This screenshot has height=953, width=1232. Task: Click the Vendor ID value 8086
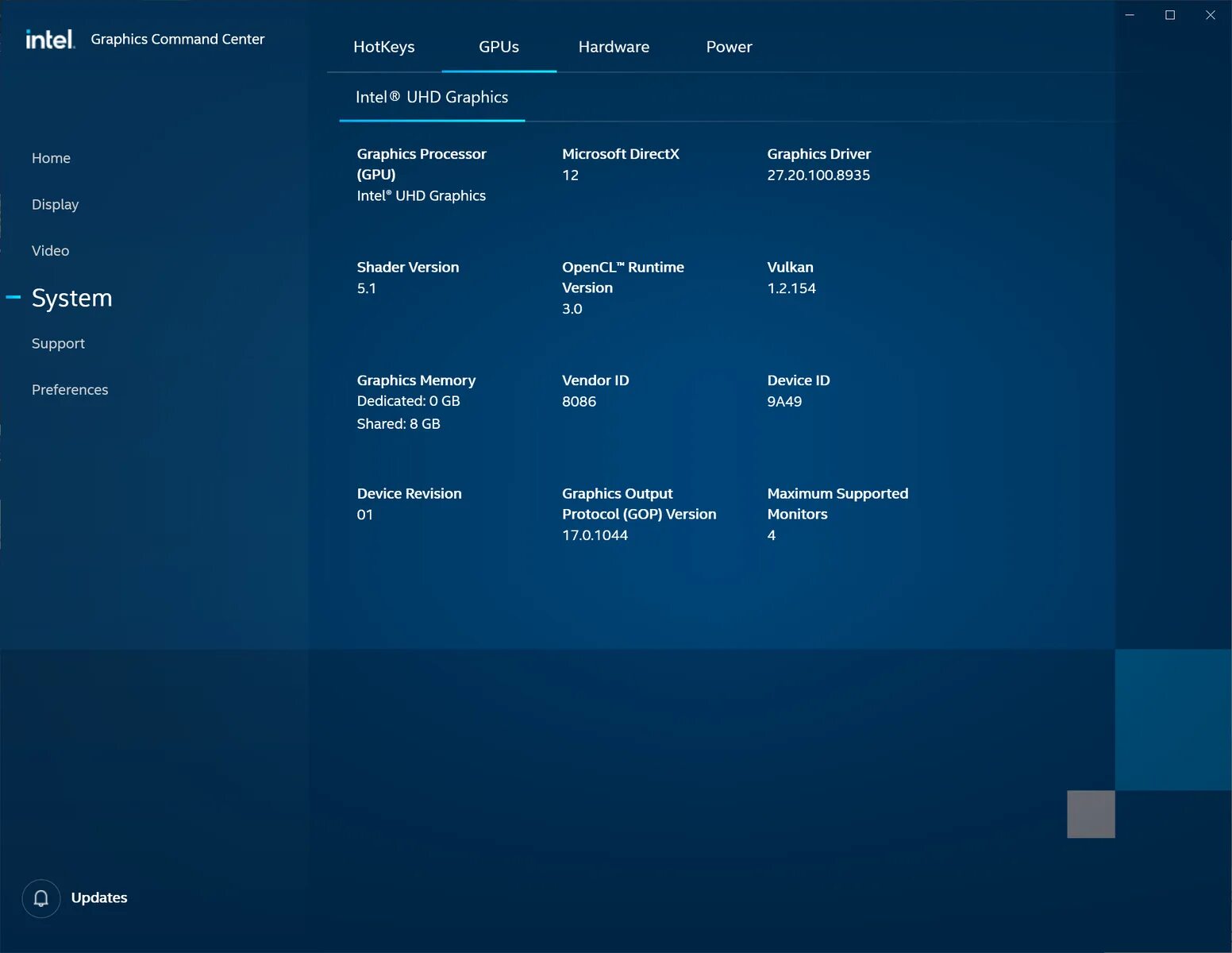coord(579,402)
